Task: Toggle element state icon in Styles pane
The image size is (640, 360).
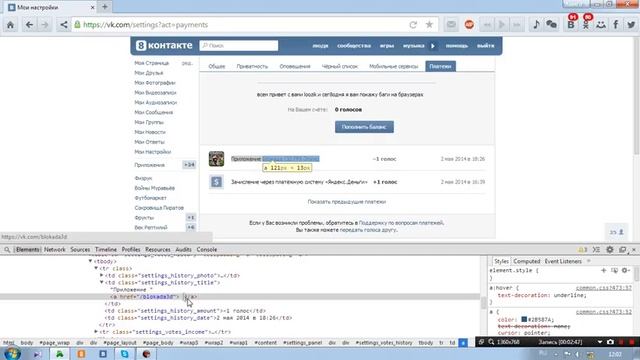Action: tap(614, 270)
